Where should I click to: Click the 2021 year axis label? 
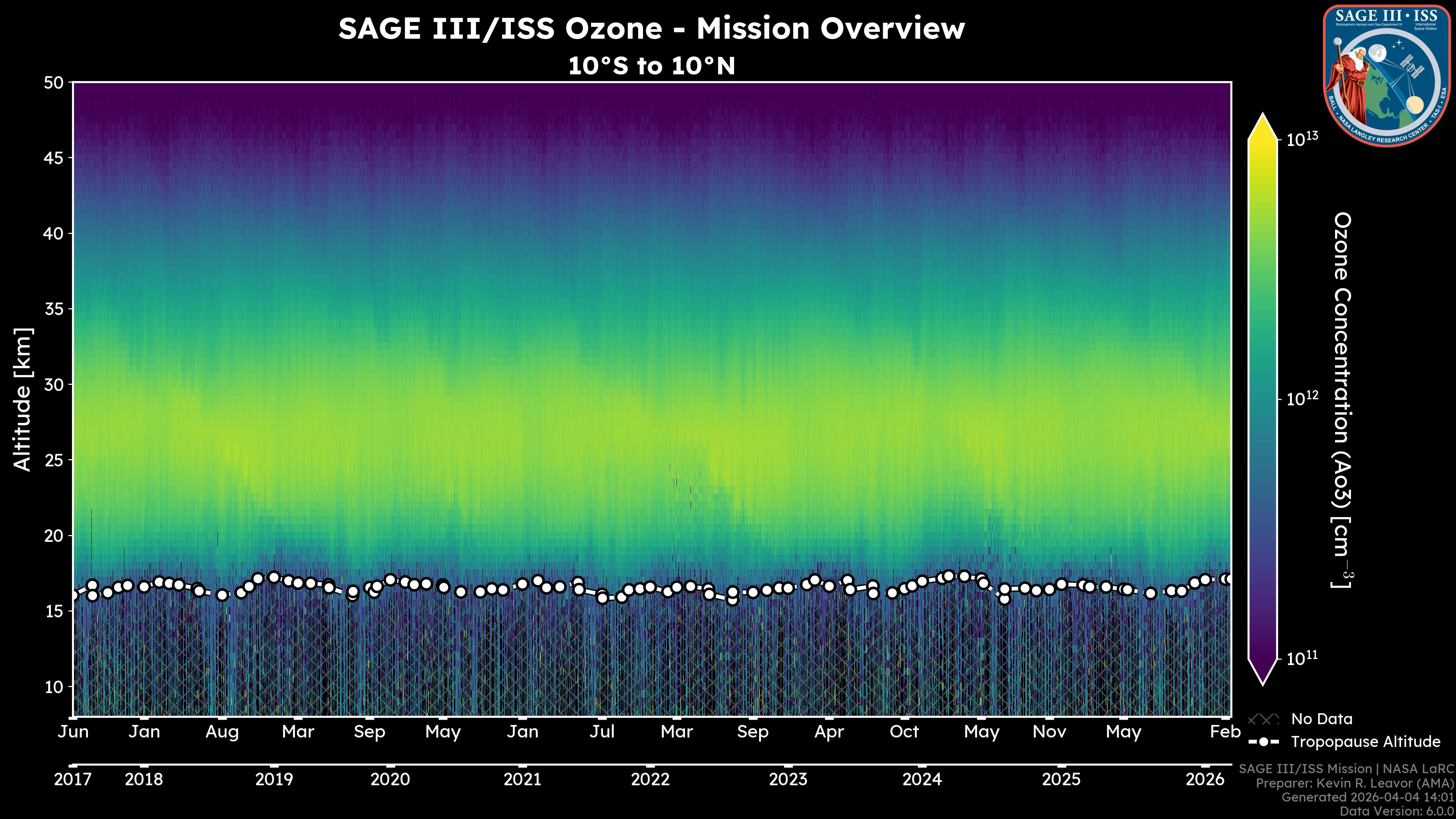[522, 780]
